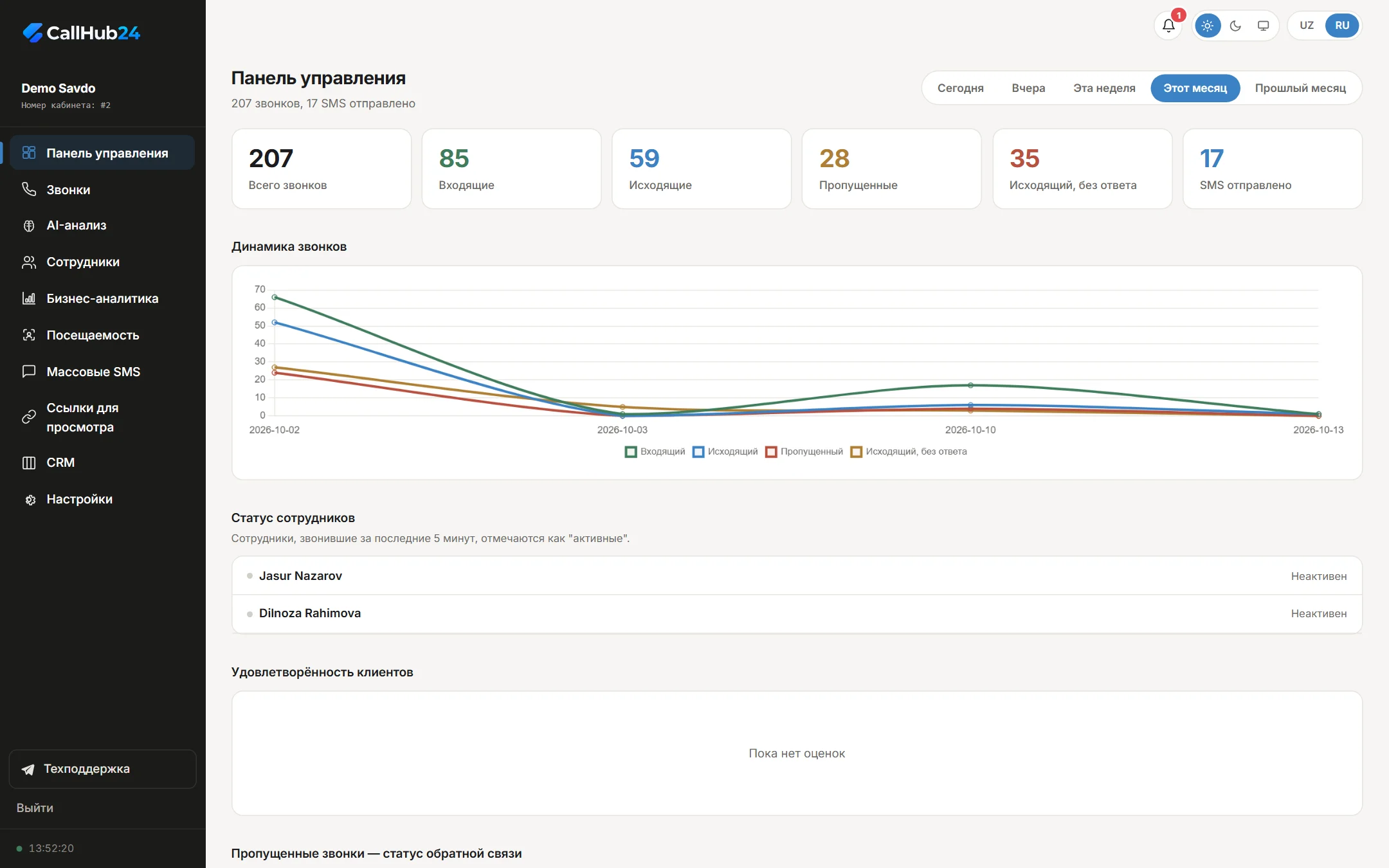Select the Сегодня period tab
Image resolution: width=1389 pixels, height=868 pixels.
click(x=960, y=88)
